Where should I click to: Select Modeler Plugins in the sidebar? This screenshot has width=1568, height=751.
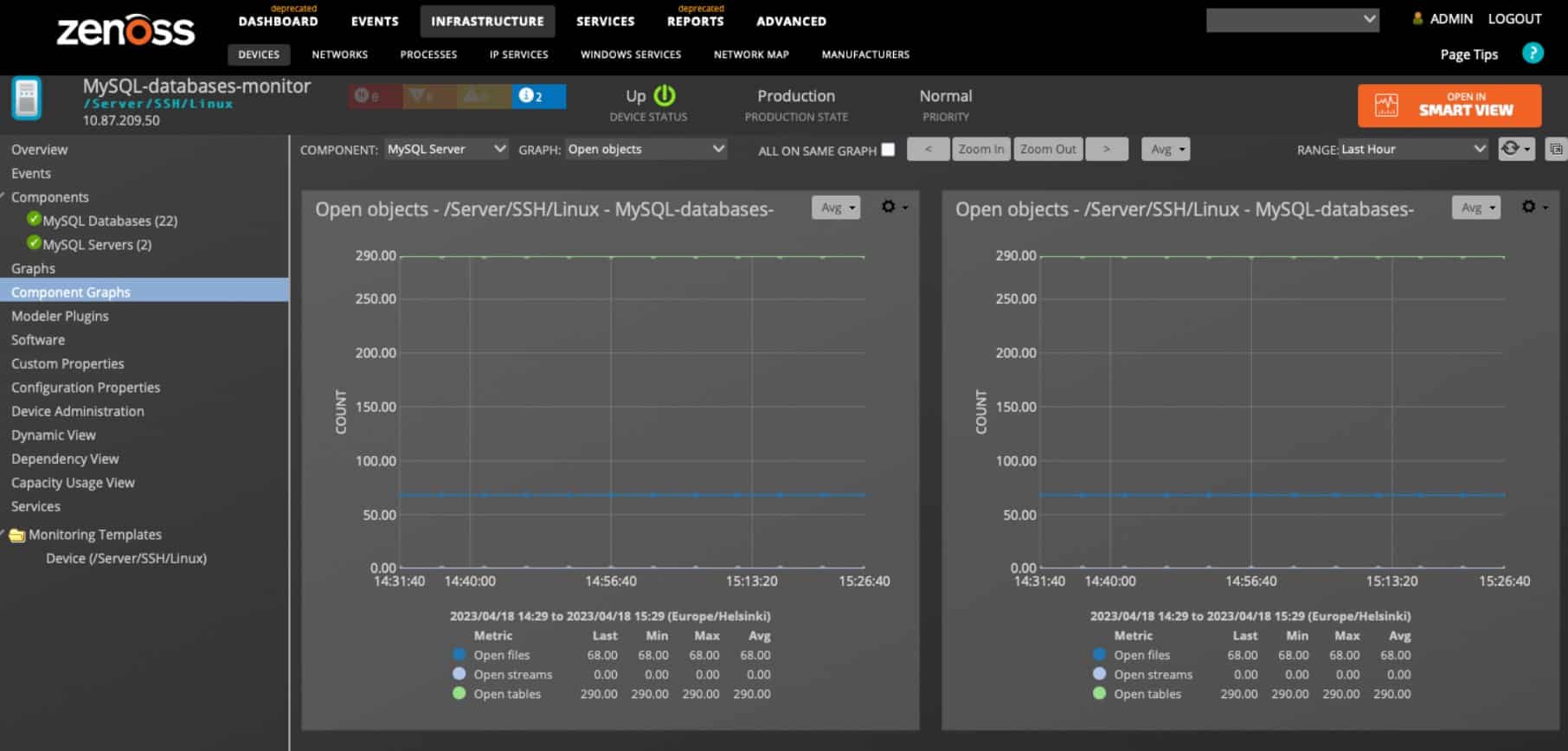[x=60, y=316]
